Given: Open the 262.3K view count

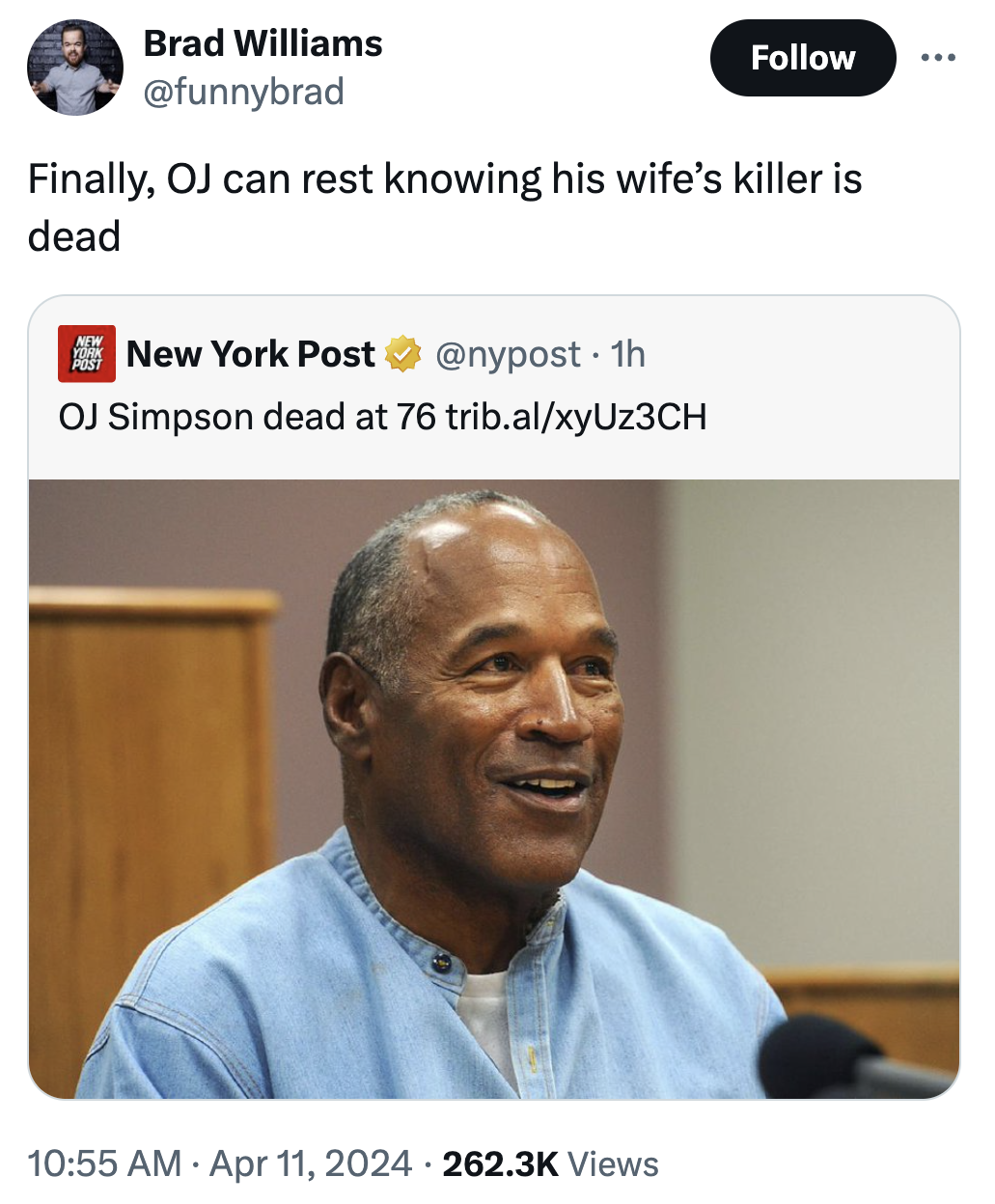Looking at the screenshot, I should [500, 1163].
